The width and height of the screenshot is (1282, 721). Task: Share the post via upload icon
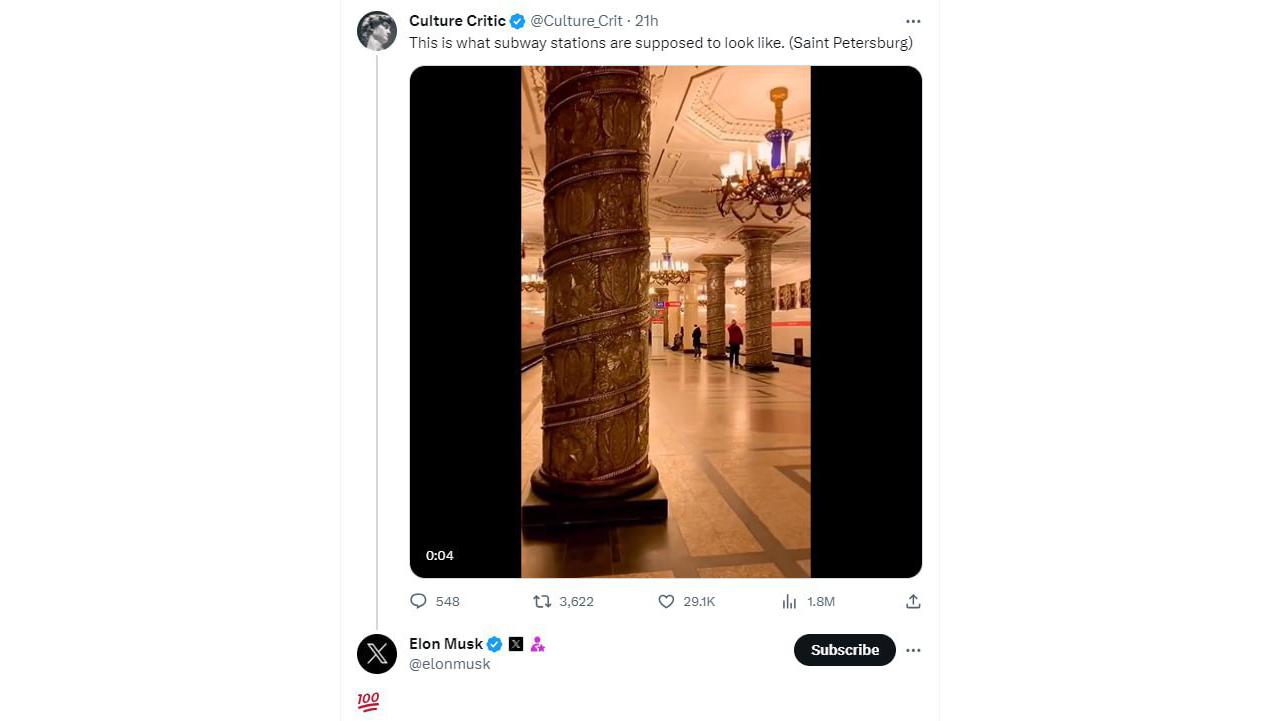click(x=913, y=601)
